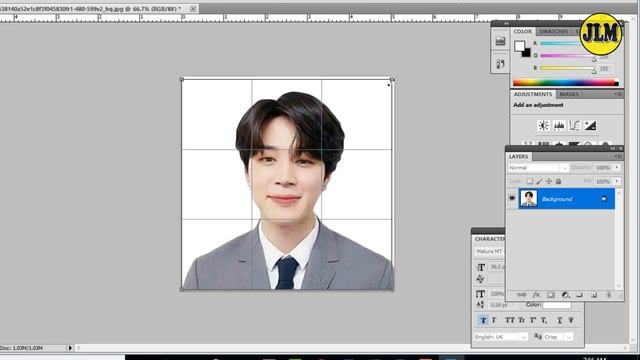Screen dimensions: 640x360
Task: Click the B color slider handle
Action: click(594, 71)
